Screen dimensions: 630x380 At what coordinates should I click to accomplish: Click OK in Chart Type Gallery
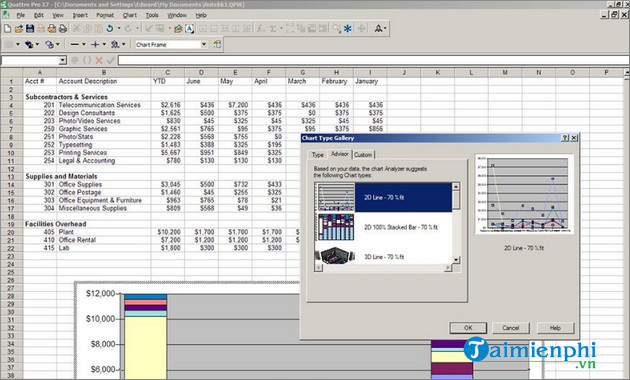click(x=468, y=328)
